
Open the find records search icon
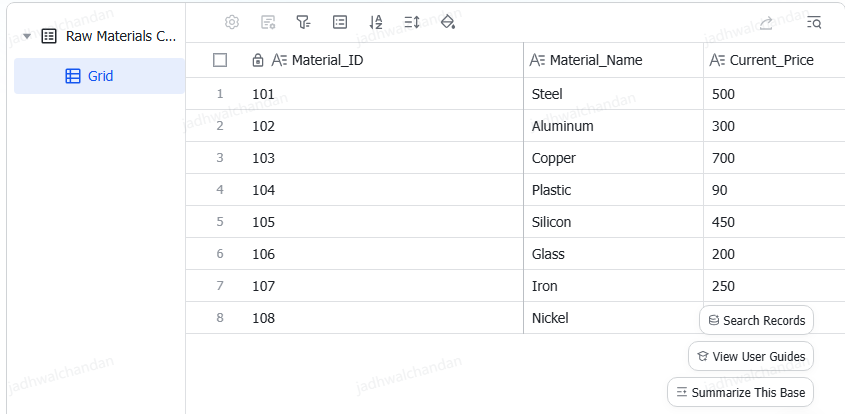pyautogui.click(x=814, y=23)
